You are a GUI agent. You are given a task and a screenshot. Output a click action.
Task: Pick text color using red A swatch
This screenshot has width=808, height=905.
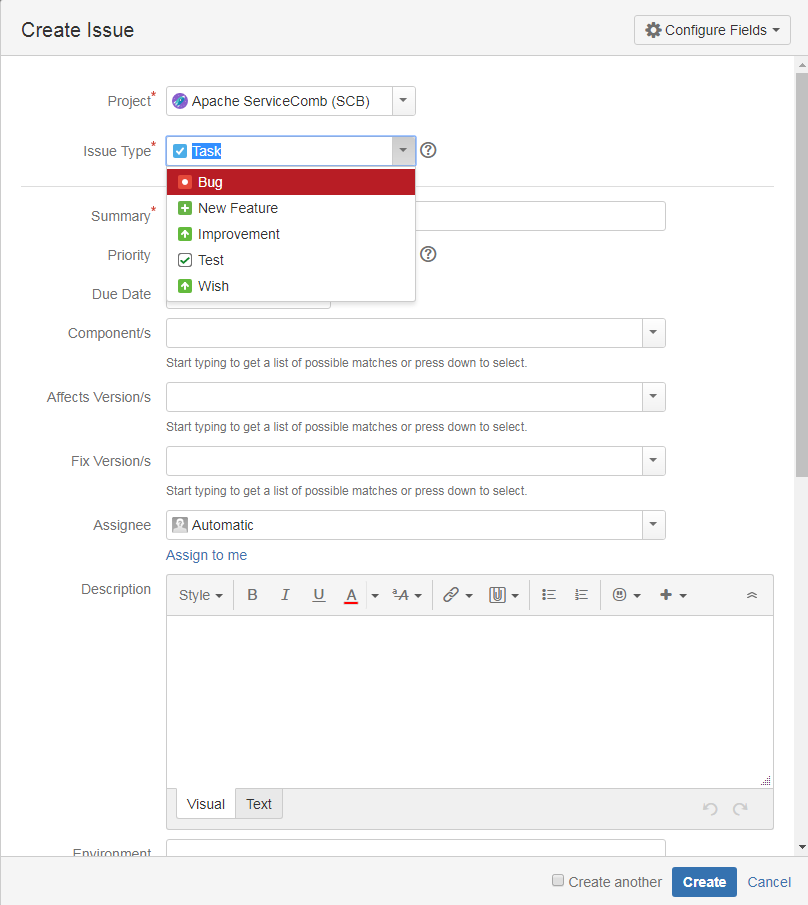coord(351,595)
